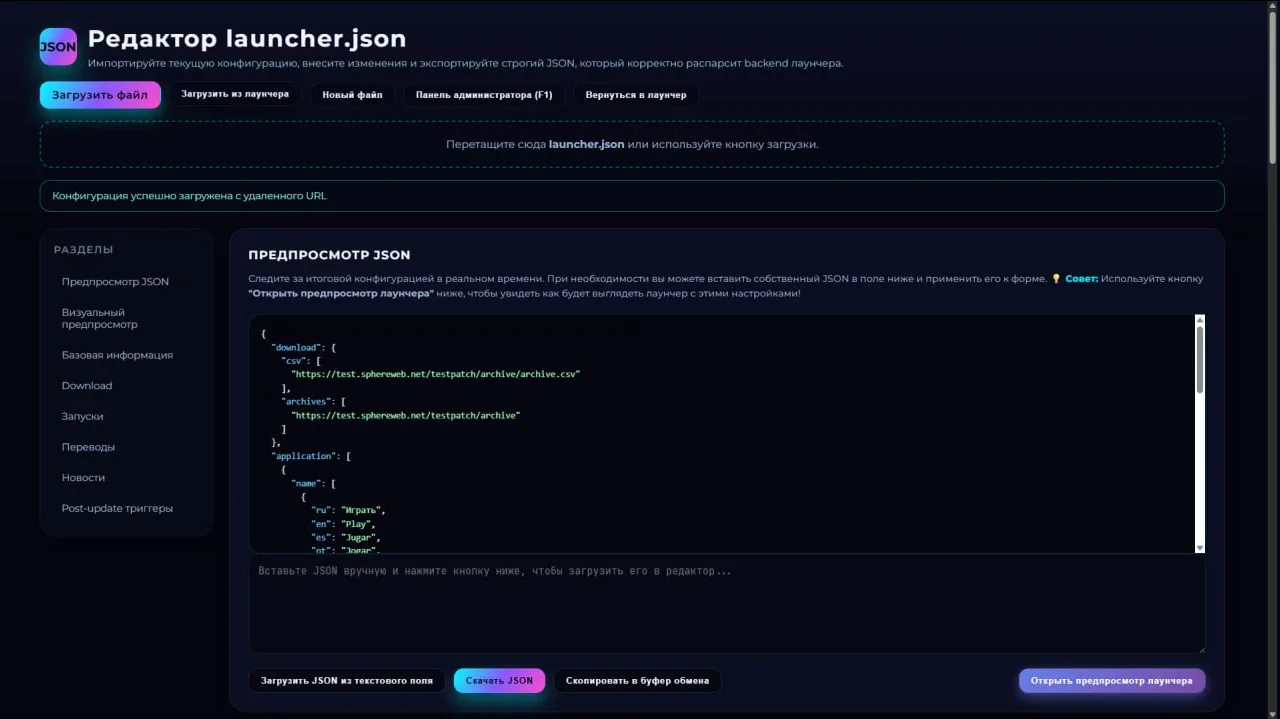1280x719 pixels.
Task: Navigate to Запуски section
Action: coord(82,417)
